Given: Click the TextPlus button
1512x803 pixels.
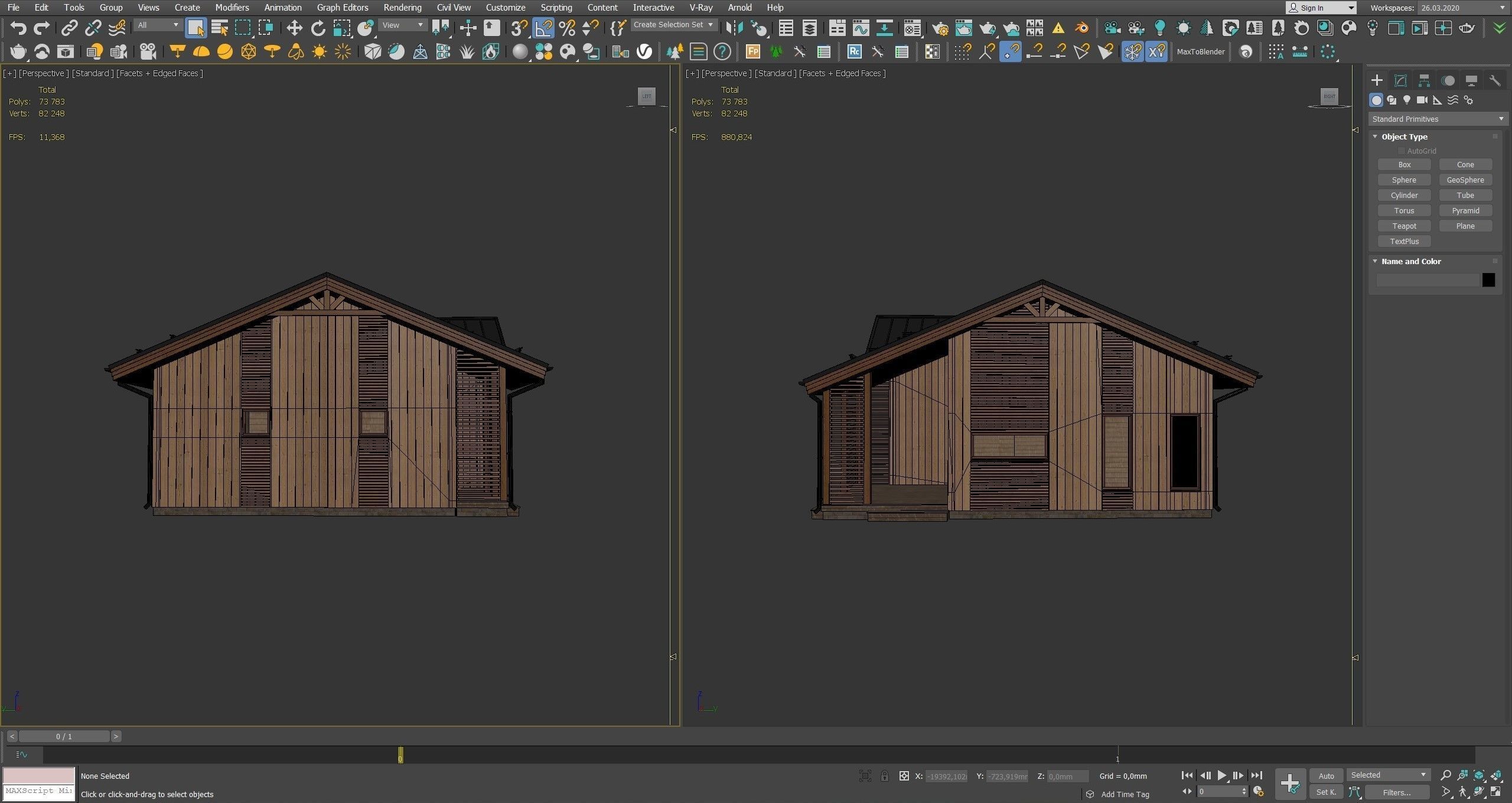Looking at the screenshot, I should (x=1404, y=242).
